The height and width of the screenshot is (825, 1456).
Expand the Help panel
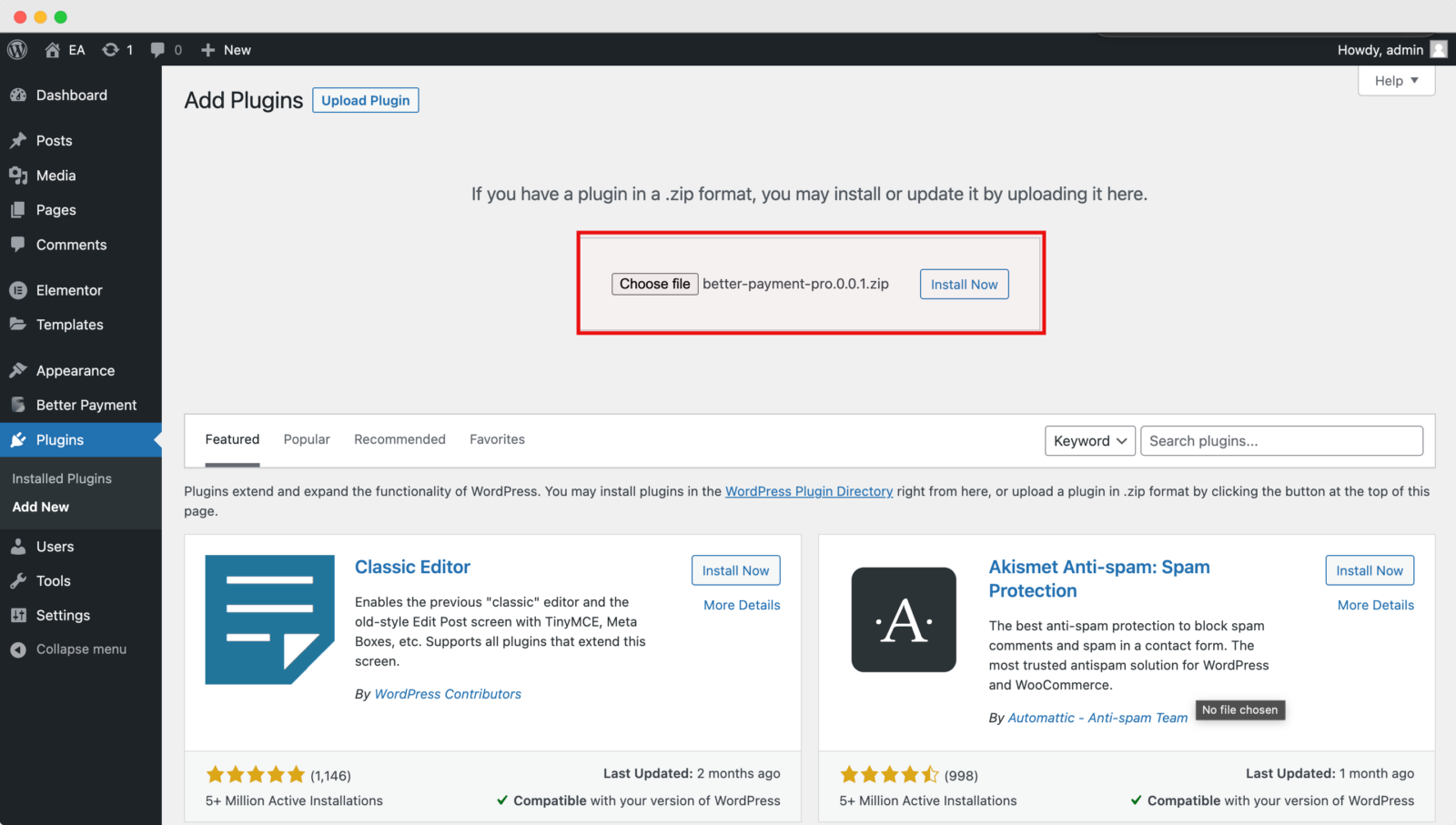tap(1395, 80)
